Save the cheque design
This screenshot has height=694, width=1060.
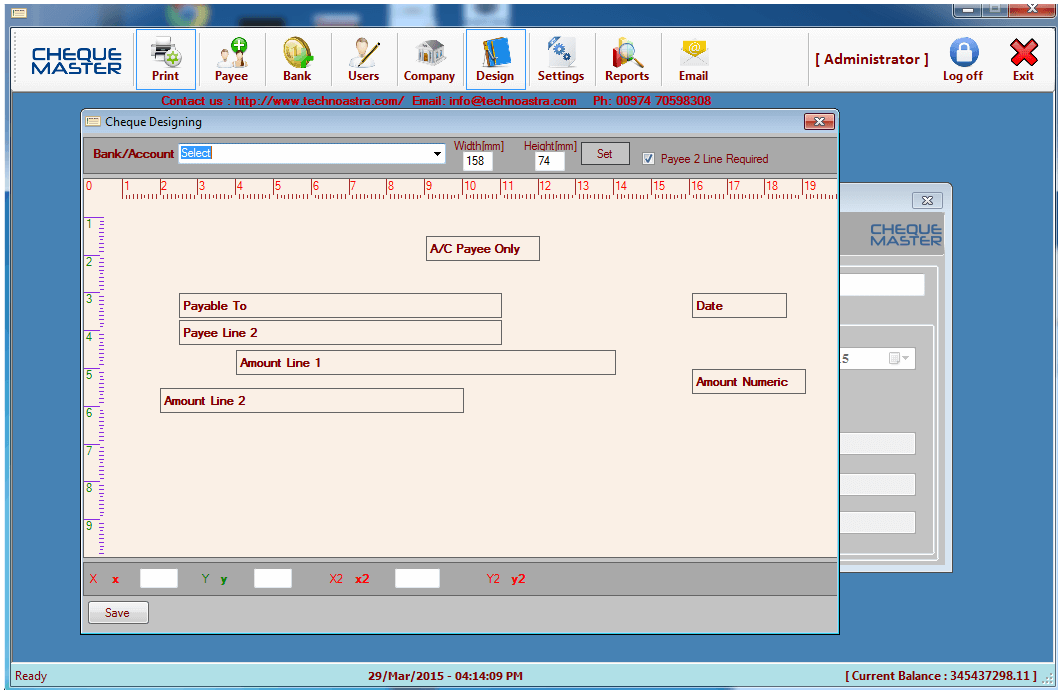117,612
